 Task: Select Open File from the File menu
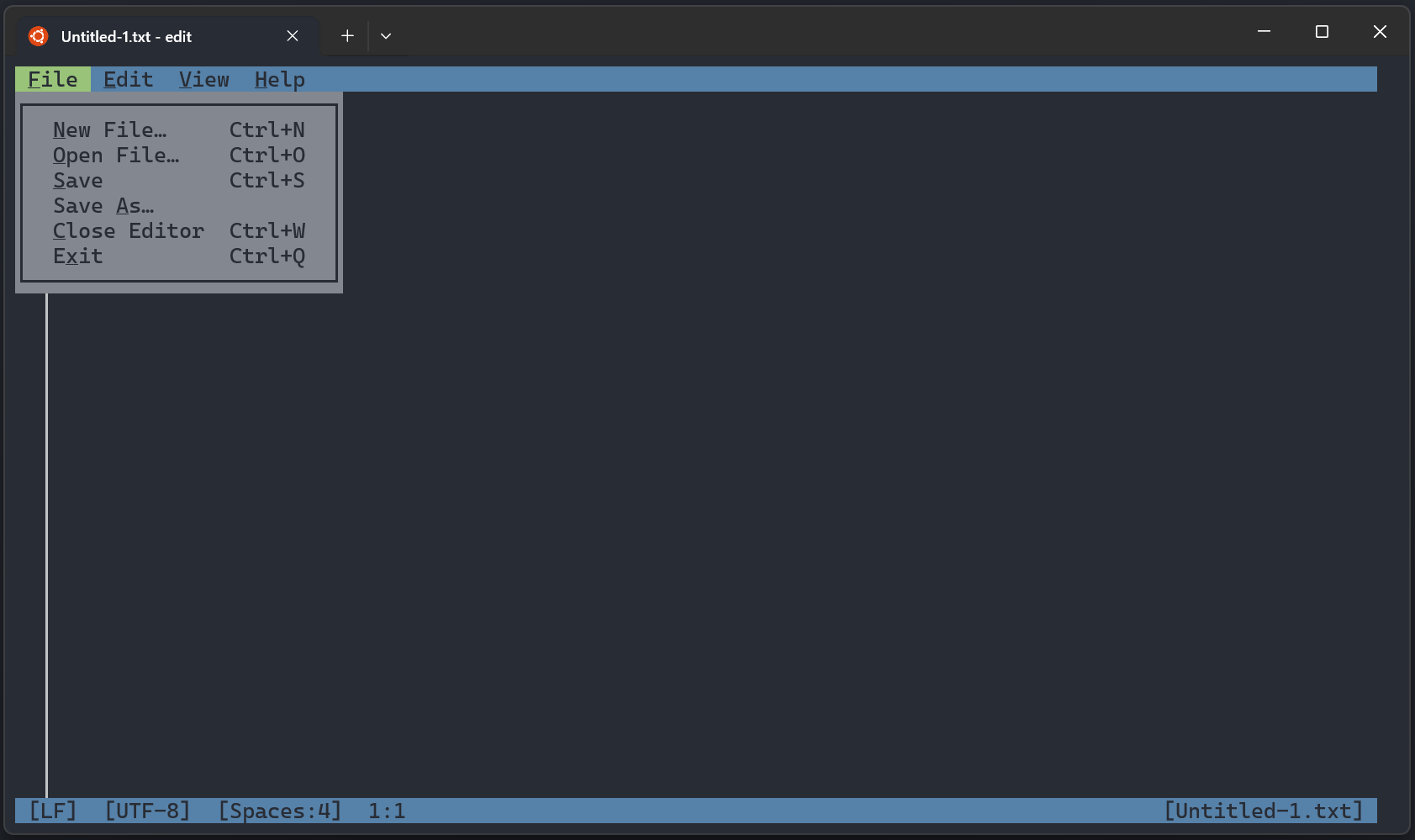click(x=116, y=155)
